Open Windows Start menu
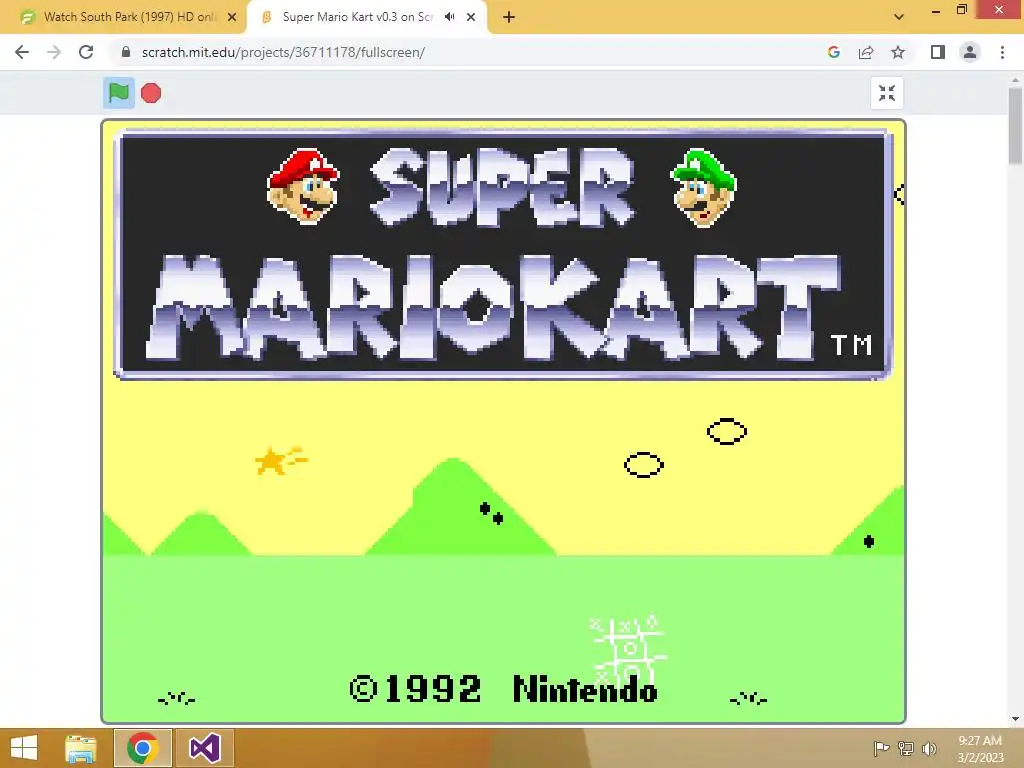This screenshot has width=1024, height=768. [x=24, y=748]
